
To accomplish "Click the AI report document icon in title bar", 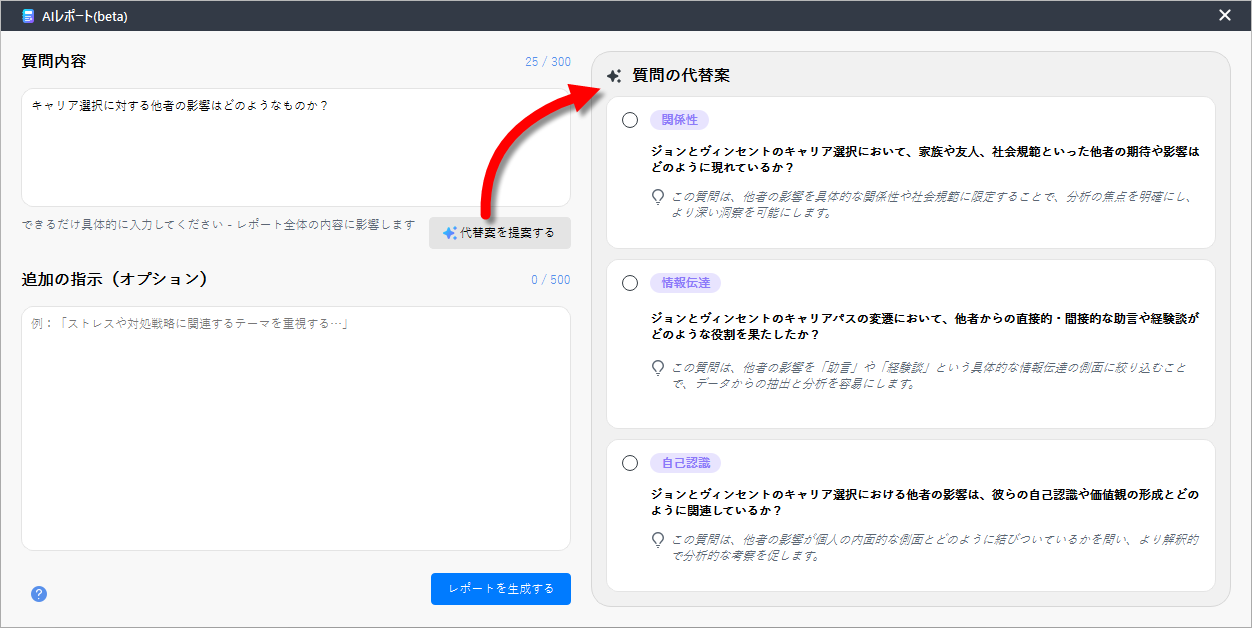I will 28,16.
